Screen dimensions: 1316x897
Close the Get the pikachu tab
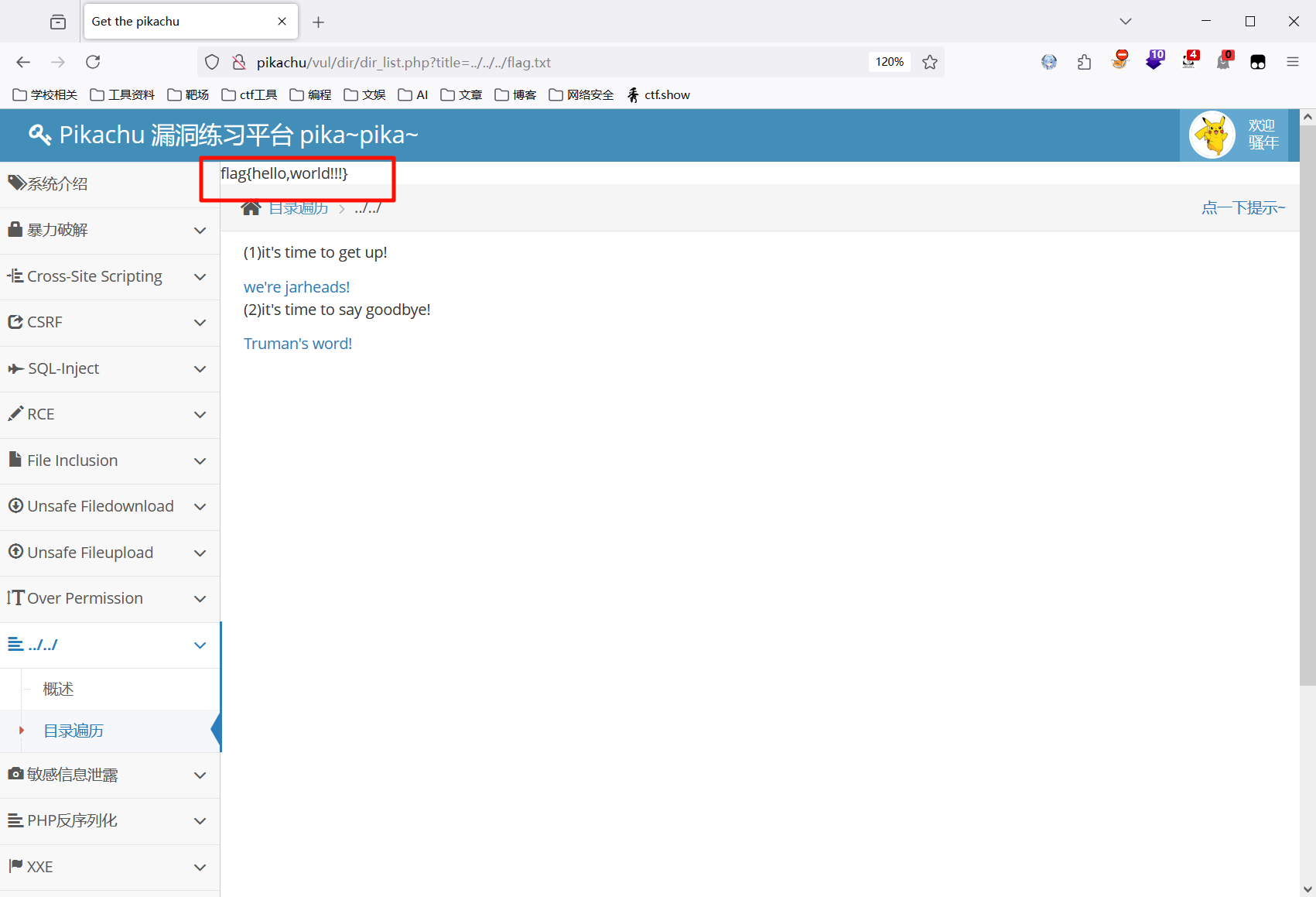(x=282, y=22)
